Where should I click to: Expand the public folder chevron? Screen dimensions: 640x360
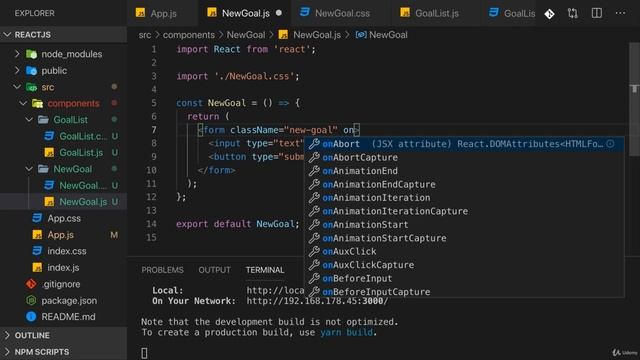pyautogui.click(x=17, y=71)
